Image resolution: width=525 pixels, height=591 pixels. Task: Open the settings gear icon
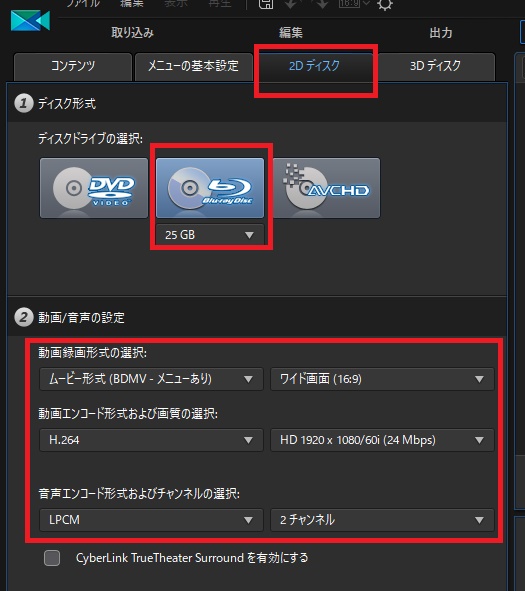point(384,4)
